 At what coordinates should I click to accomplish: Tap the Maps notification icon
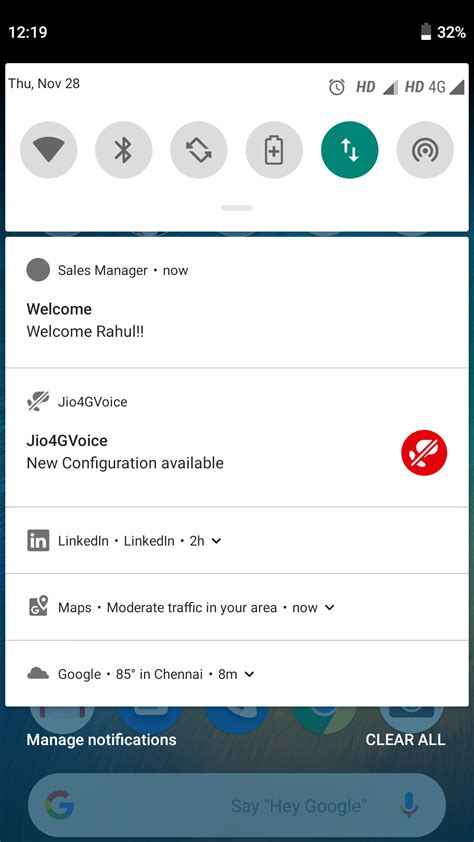(38, 607)
